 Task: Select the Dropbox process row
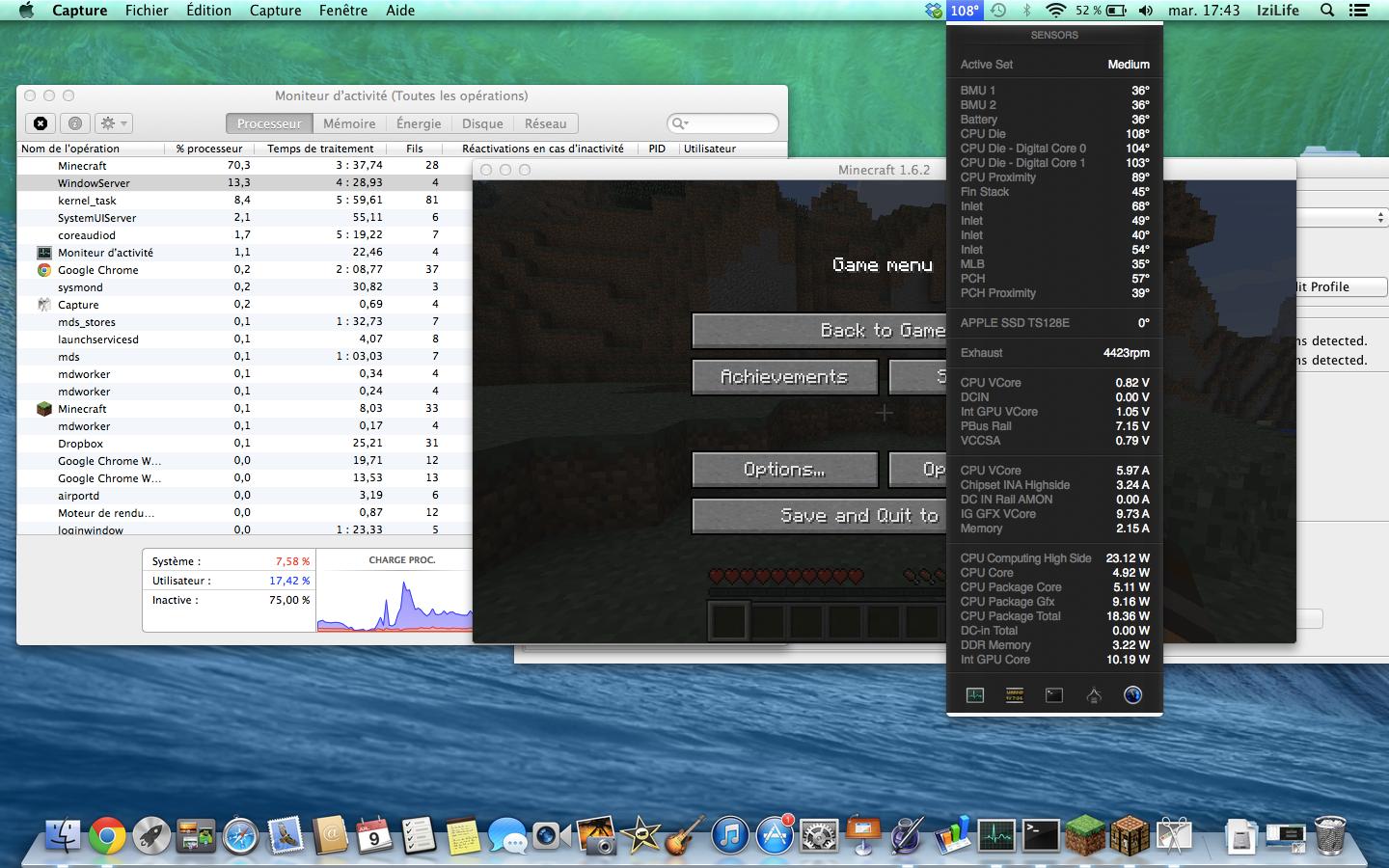point(244,443)
